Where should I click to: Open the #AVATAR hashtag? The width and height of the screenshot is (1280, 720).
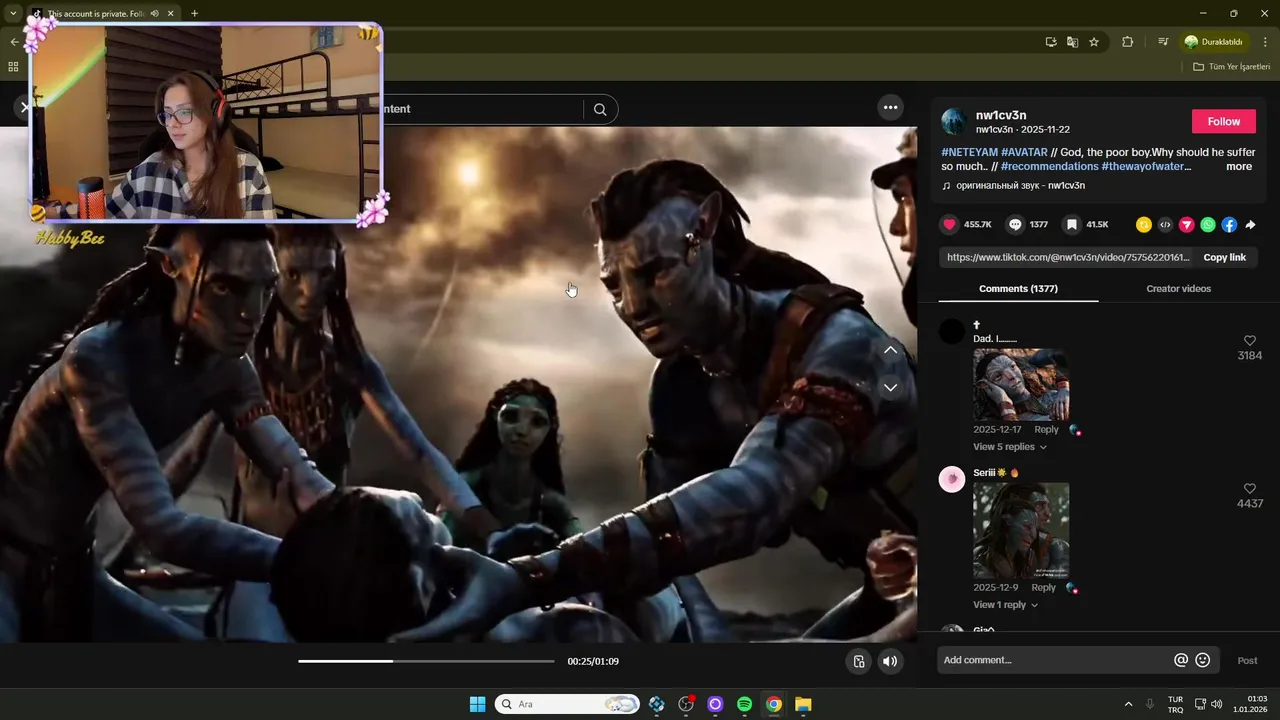point(1024,153)
